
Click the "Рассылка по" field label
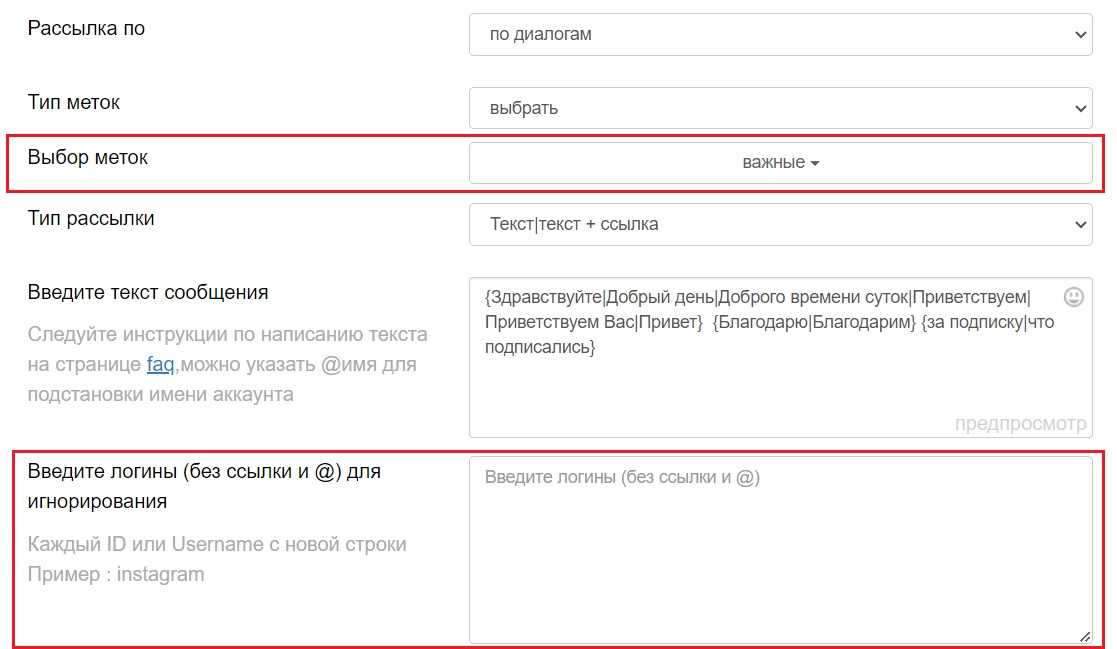(86, 28)
